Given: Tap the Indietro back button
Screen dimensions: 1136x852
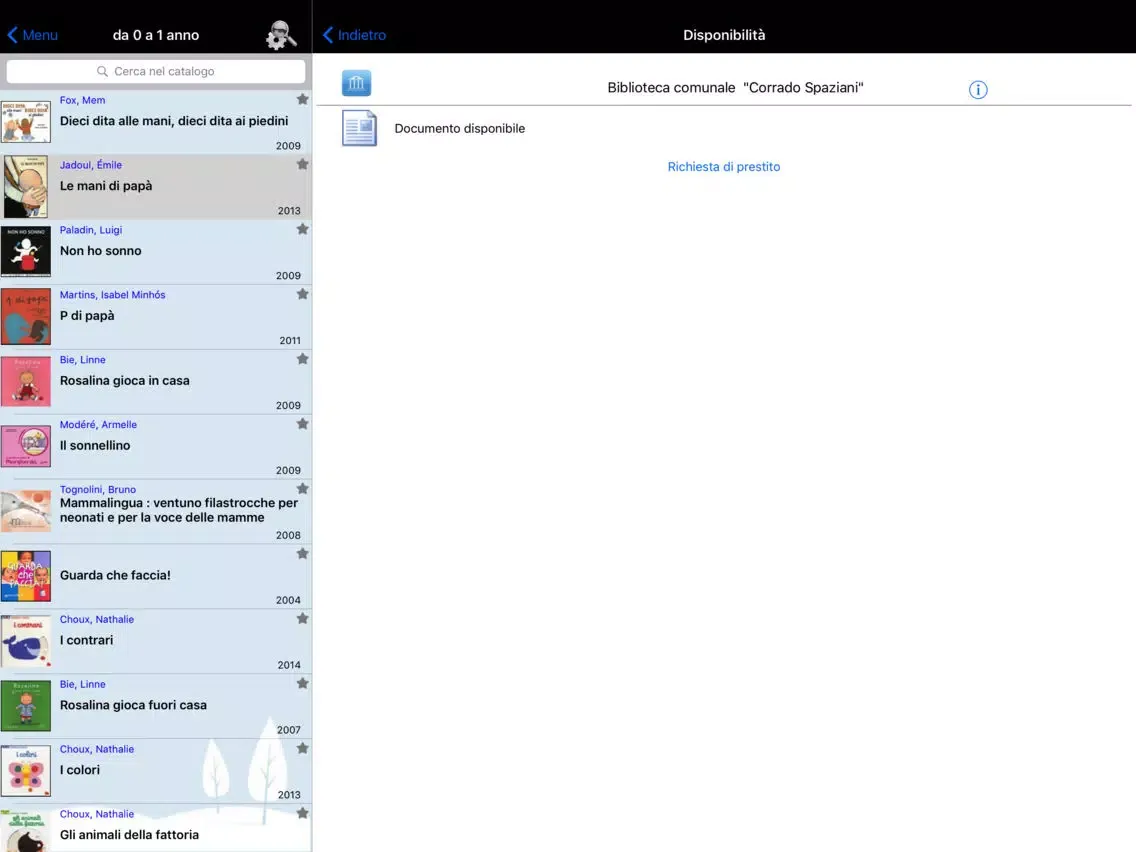Looking at the screenshot, I should pos(354,35).
